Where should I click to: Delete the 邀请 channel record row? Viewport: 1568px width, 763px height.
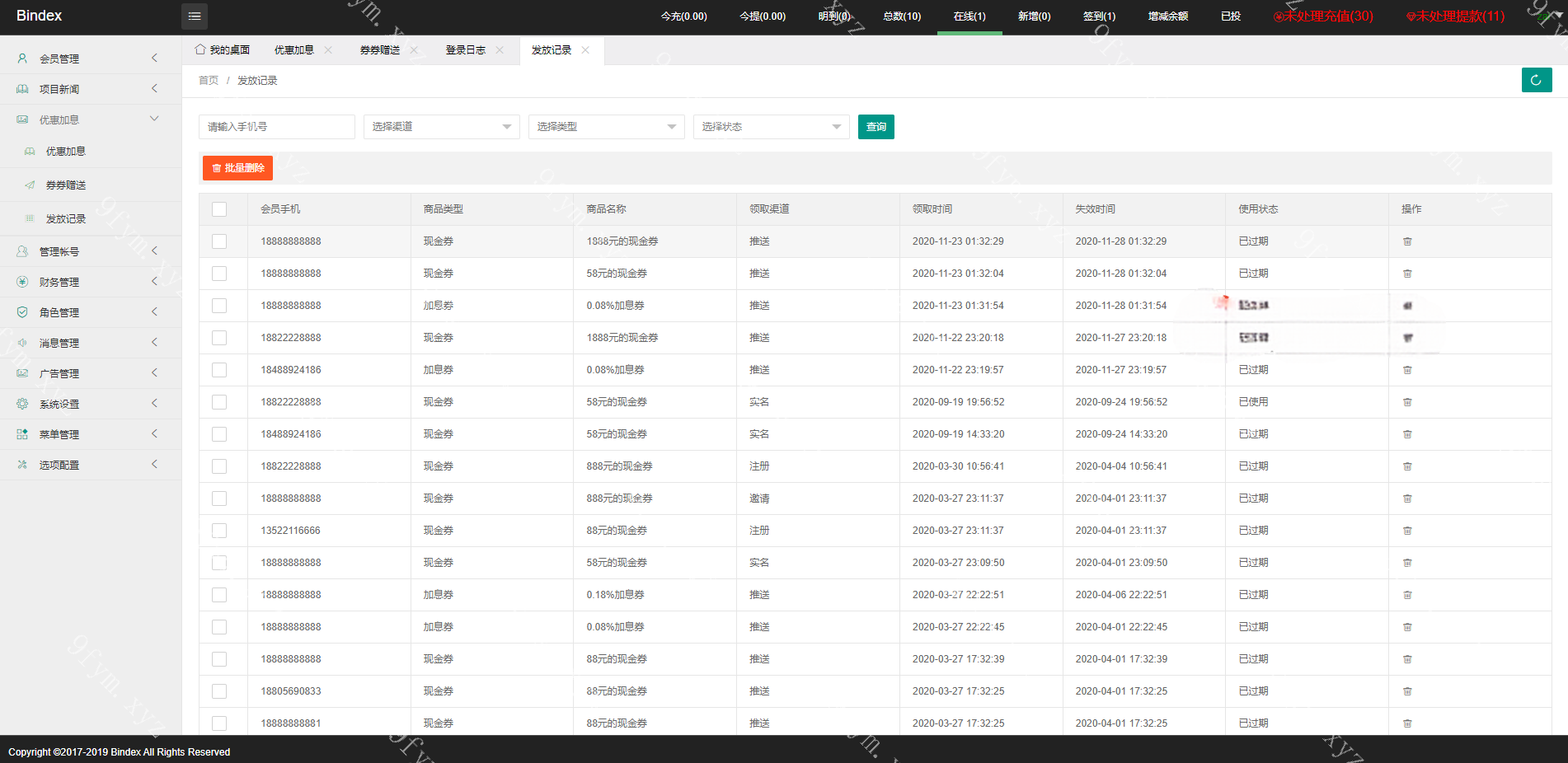pos(1407,499)
